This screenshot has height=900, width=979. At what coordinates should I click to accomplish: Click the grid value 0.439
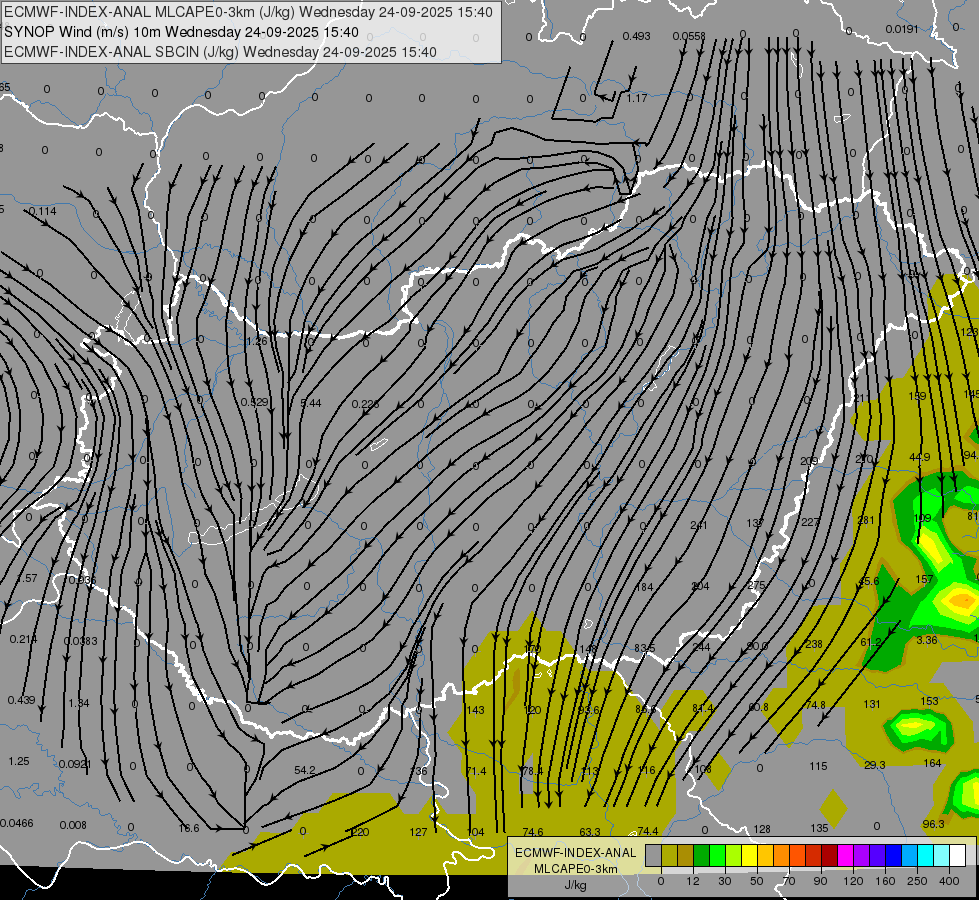coord(21,700)
